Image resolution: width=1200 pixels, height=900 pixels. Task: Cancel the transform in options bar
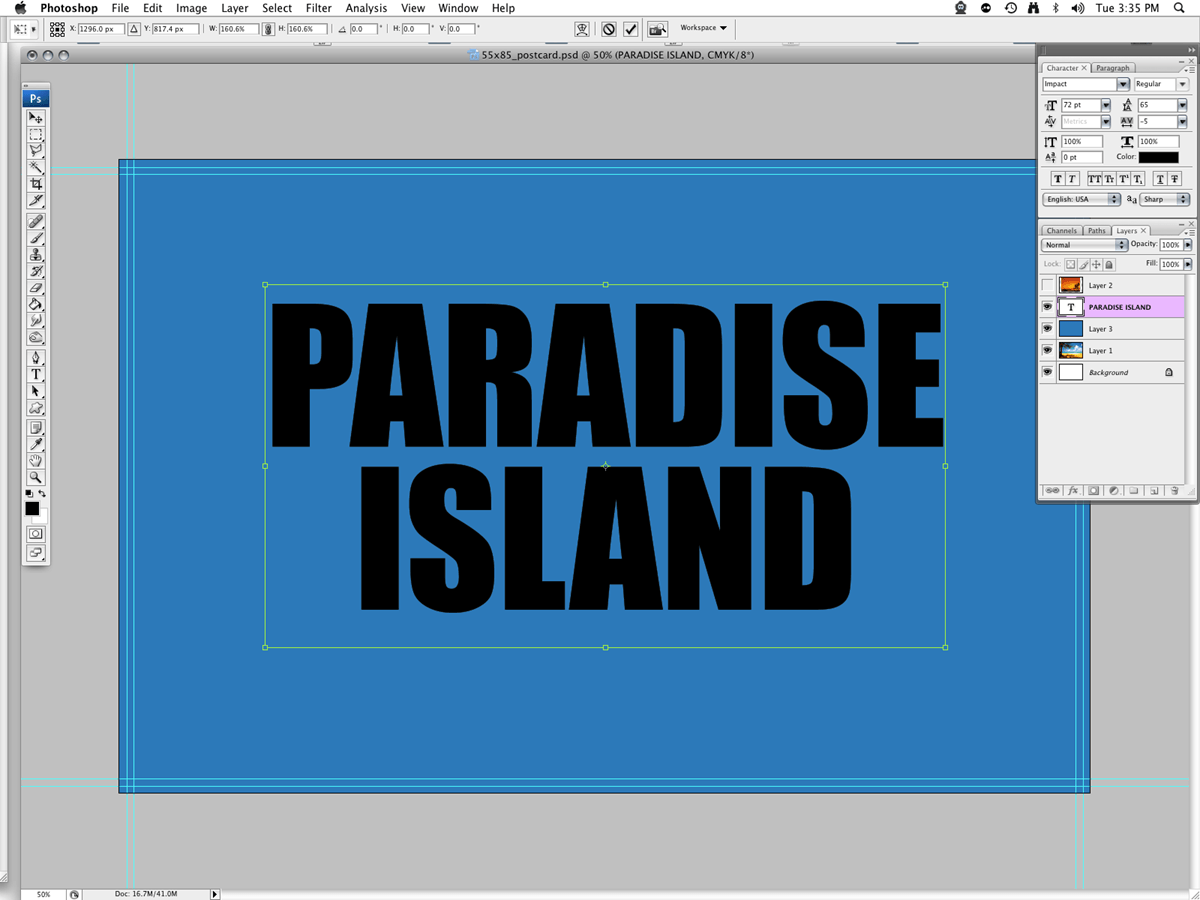point(608,29)
